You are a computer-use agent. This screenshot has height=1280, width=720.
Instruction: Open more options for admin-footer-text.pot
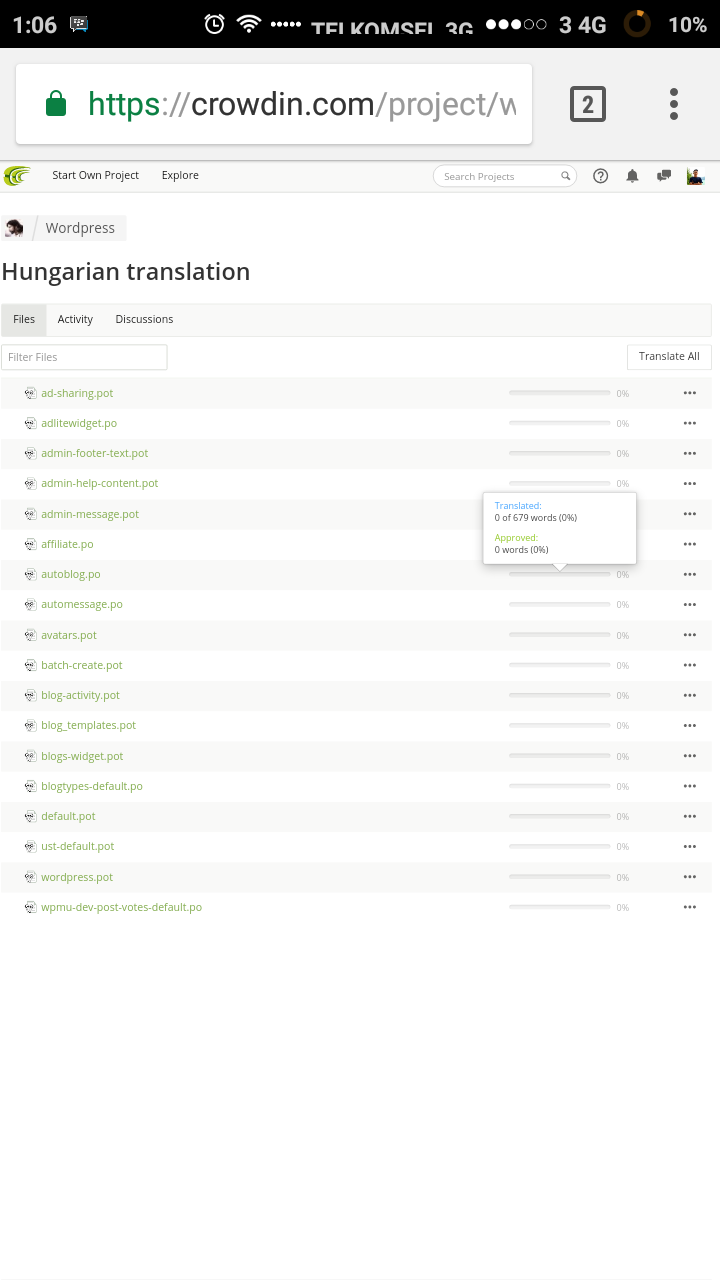click(x=689, y=453)
